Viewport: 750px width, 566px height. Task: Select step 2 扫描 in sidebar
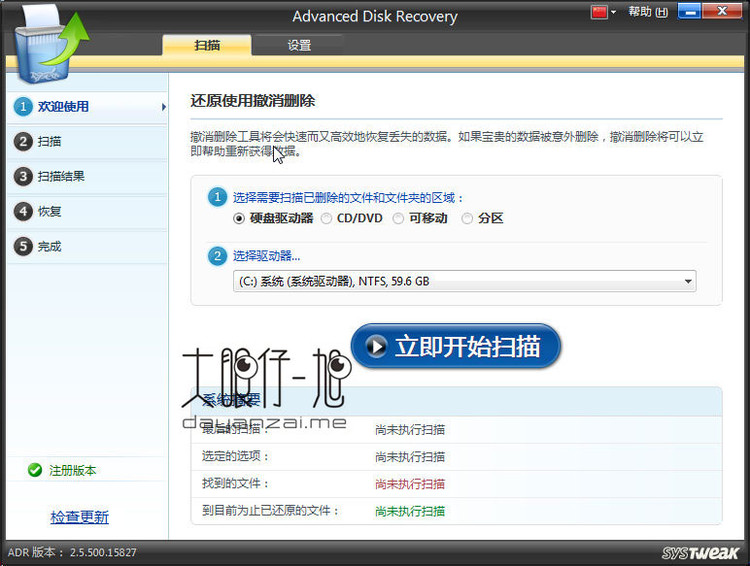point(88,142)
